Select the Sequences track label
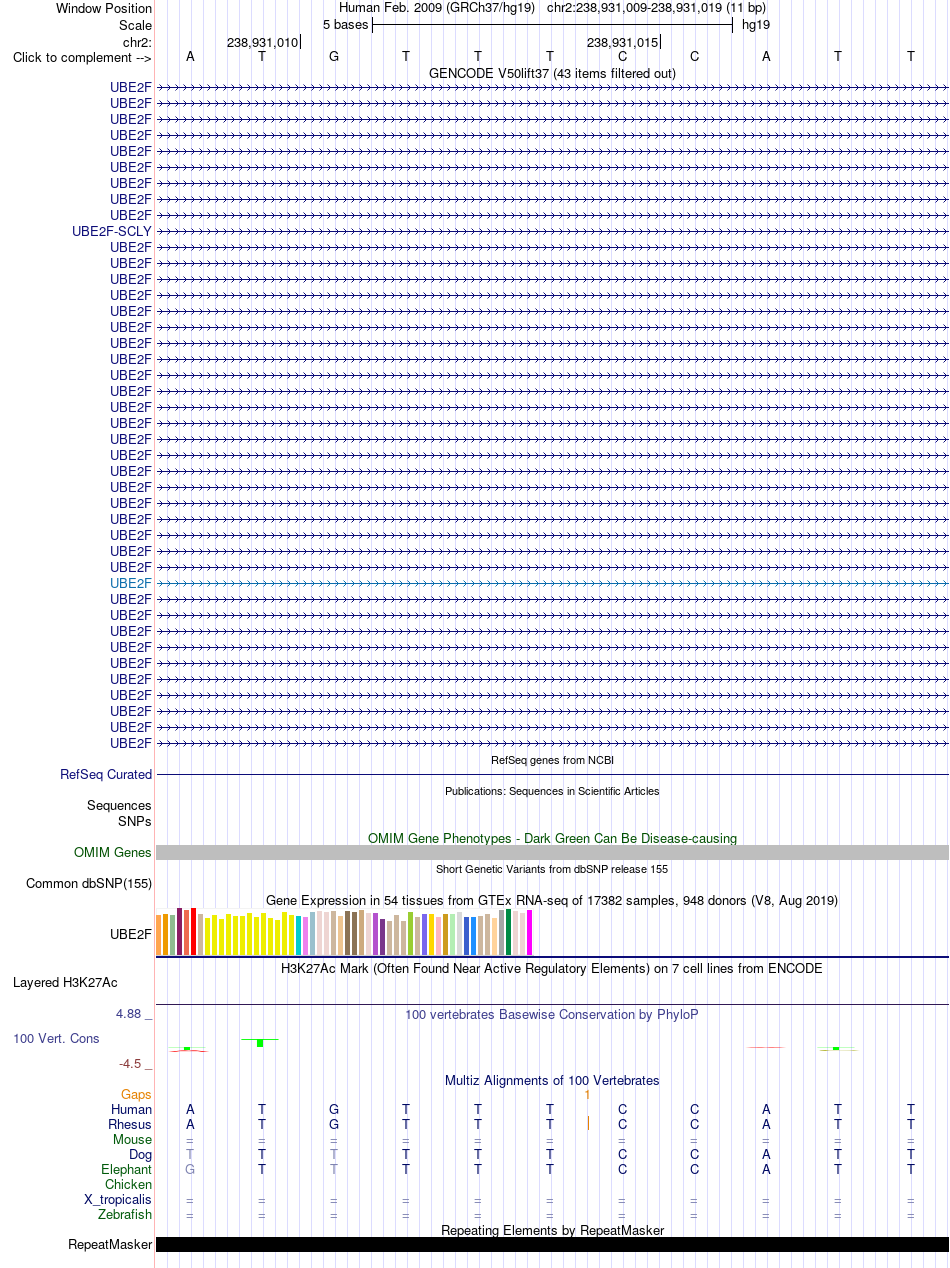950x1268 pixels. pyautogui.click(x=119, y=805)
